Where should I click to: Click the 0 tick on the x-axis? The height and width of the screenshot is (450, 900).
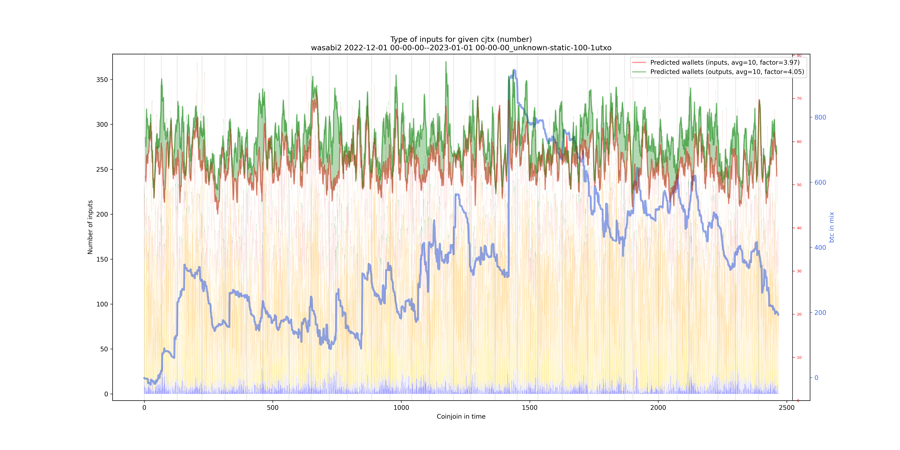(144, 408)
